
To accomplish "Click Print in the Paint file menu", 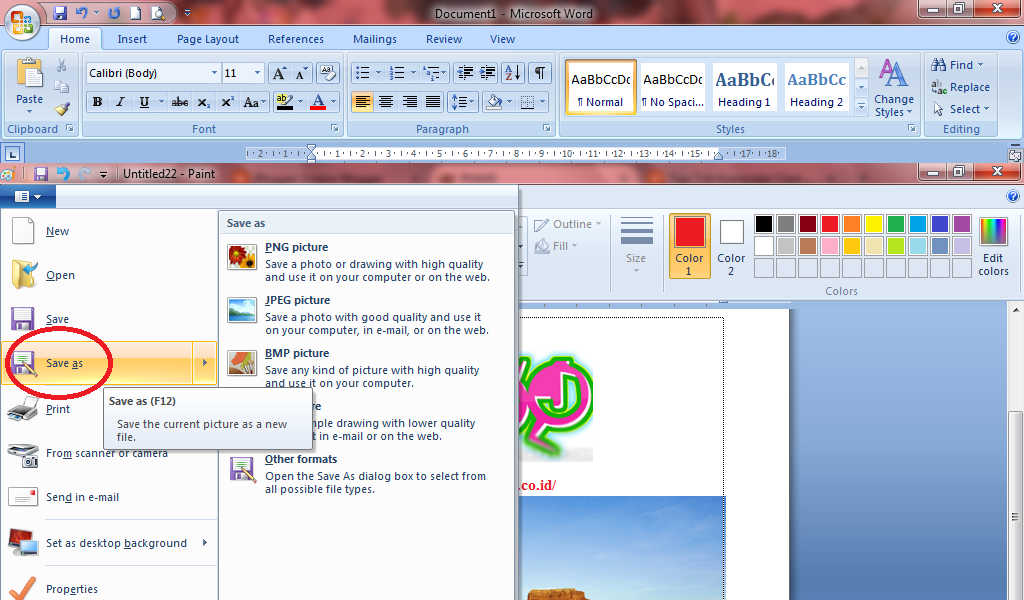I will click(x=108, y=409).
